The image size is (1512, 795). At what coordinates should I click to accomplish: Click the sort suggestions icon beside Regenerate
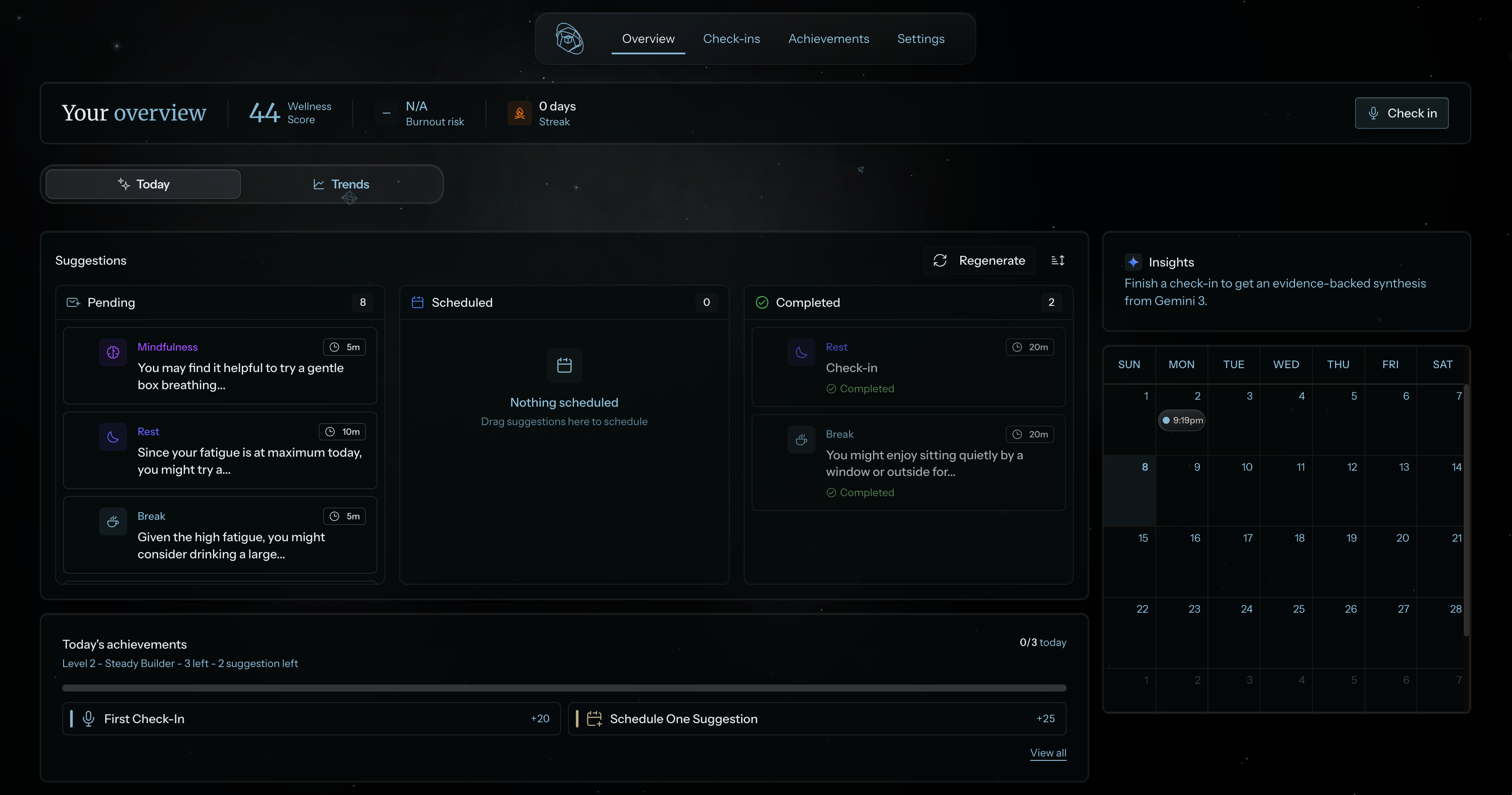point(1058,260)
